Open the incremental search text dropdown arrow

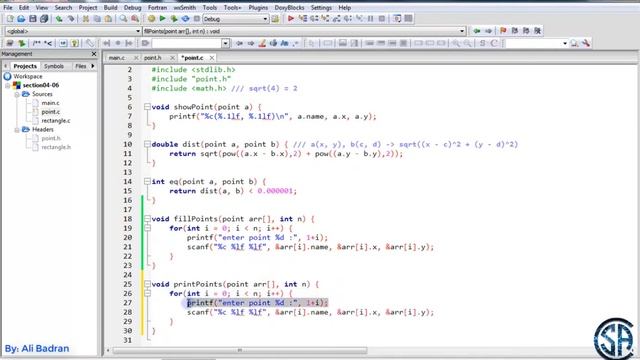[x=225, y=43]
